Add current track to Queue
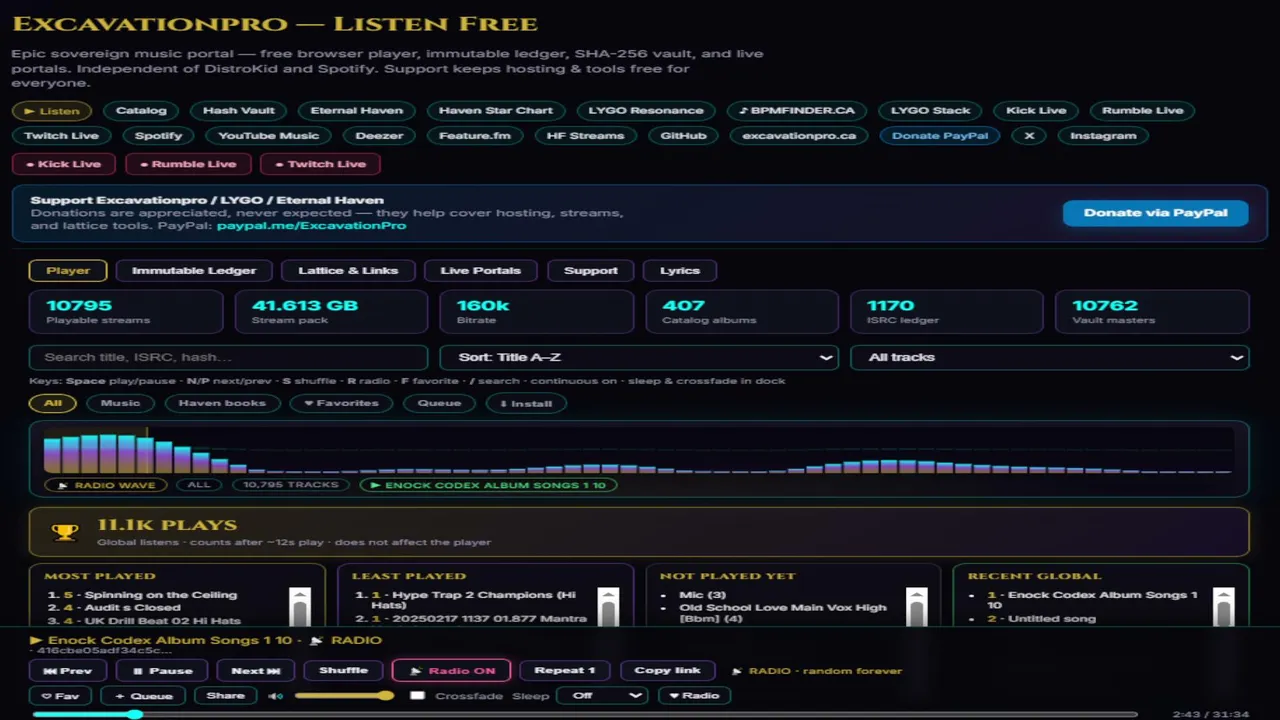This screenshot has width=1280, height=720. [144, 696]
